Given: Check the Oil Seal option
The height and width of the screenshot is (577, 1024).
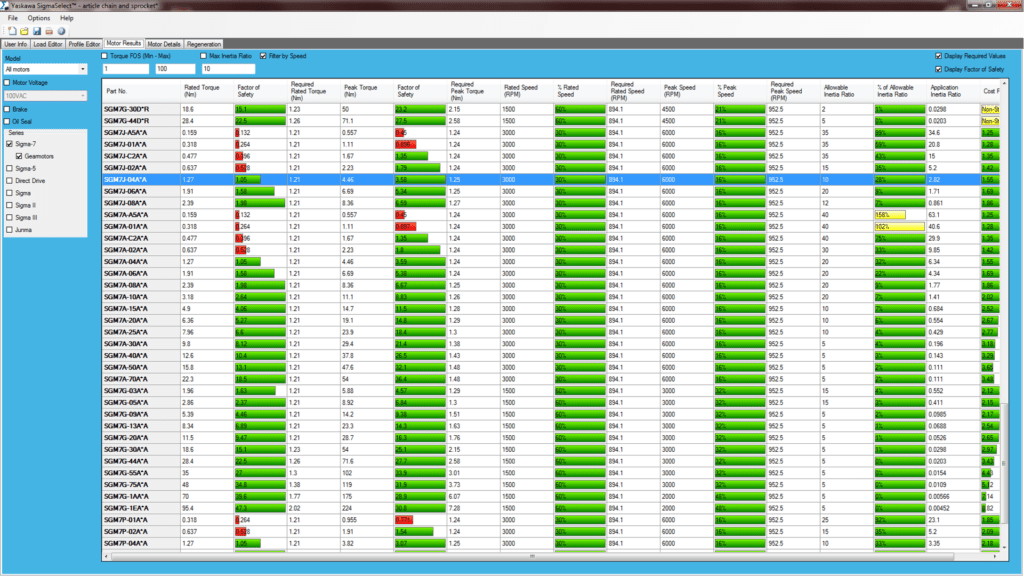Looking at the screenshot, I should [7, 121].
